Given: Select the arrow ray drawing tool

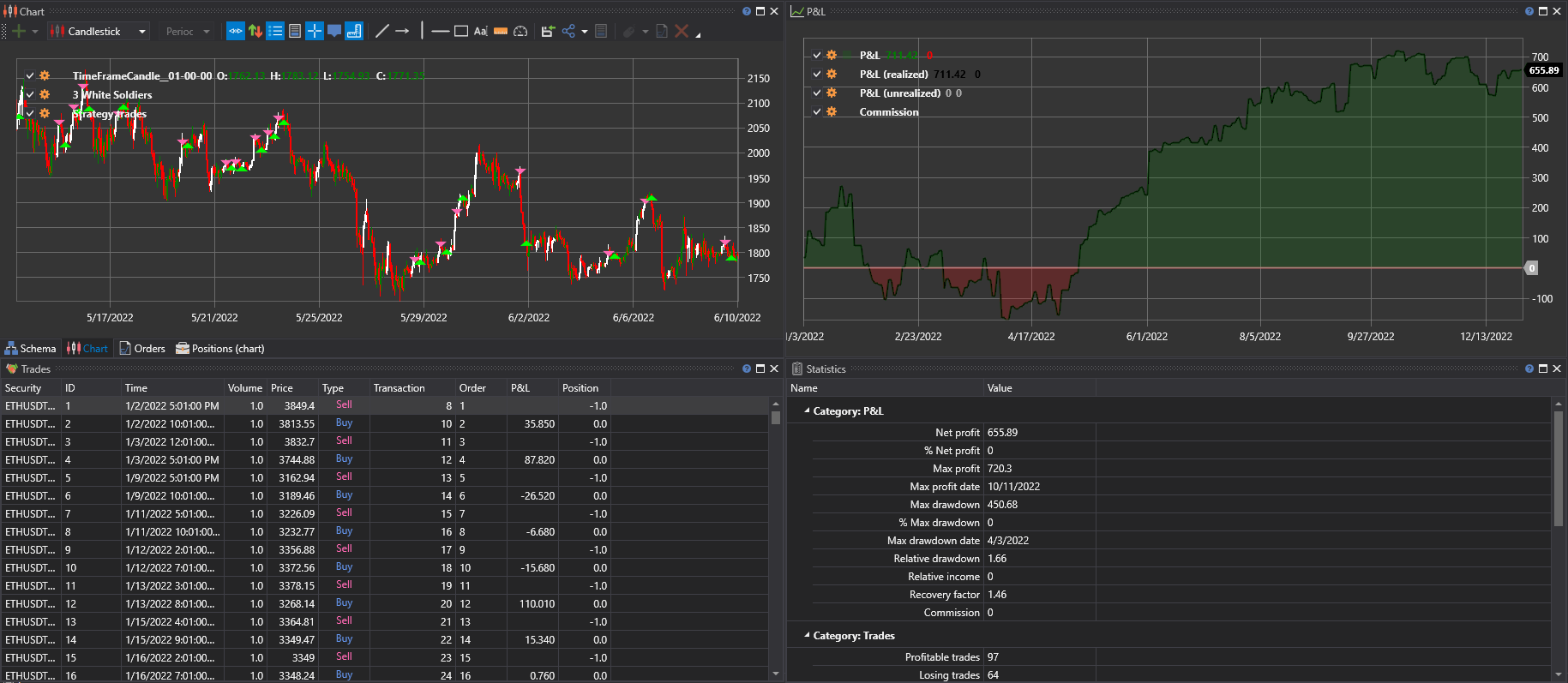Looking at the screenshot, I should pos(402,31).
